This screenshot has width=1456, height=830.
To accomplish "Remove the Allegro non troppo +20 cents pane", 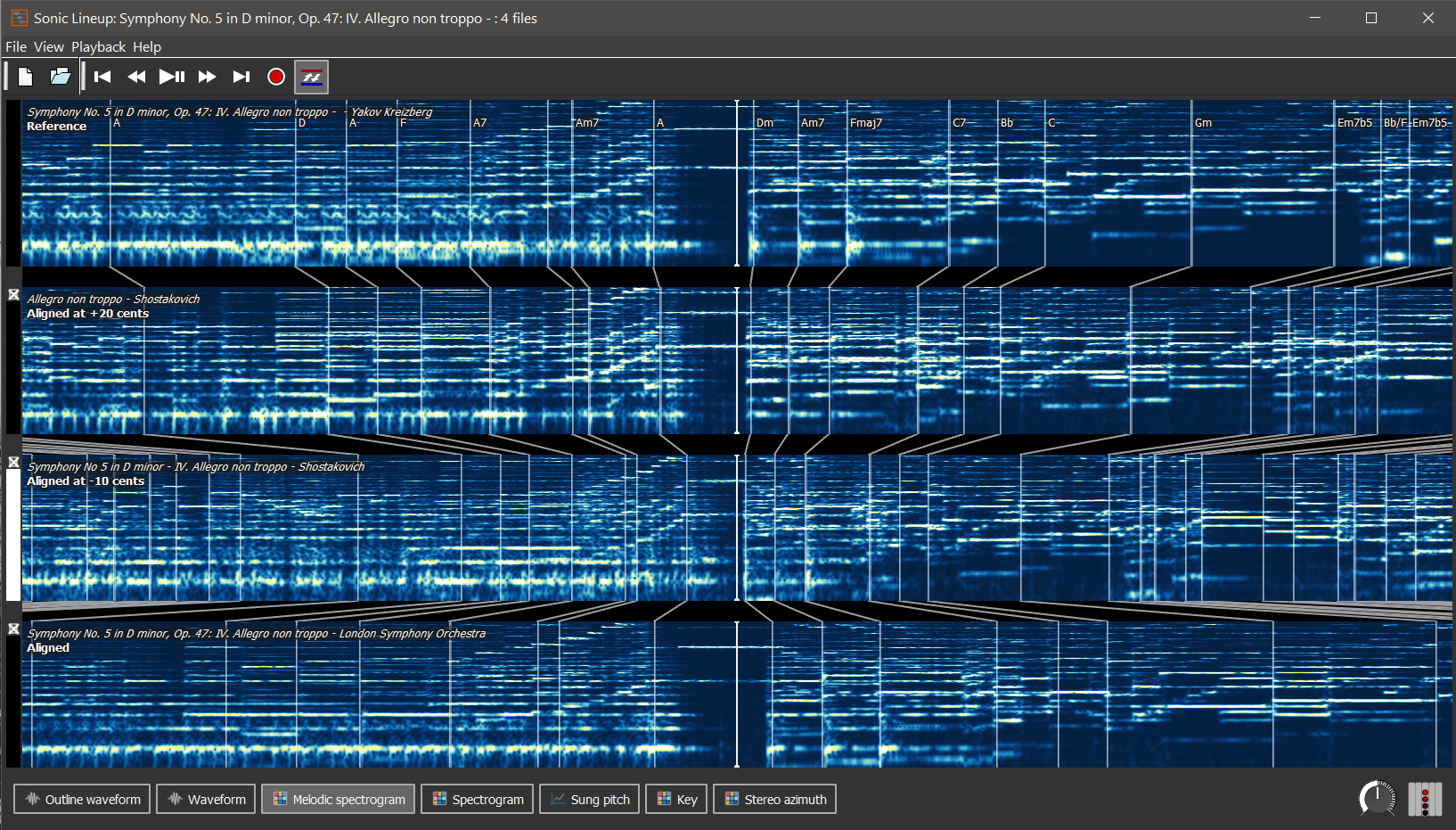I will (13, 294).
